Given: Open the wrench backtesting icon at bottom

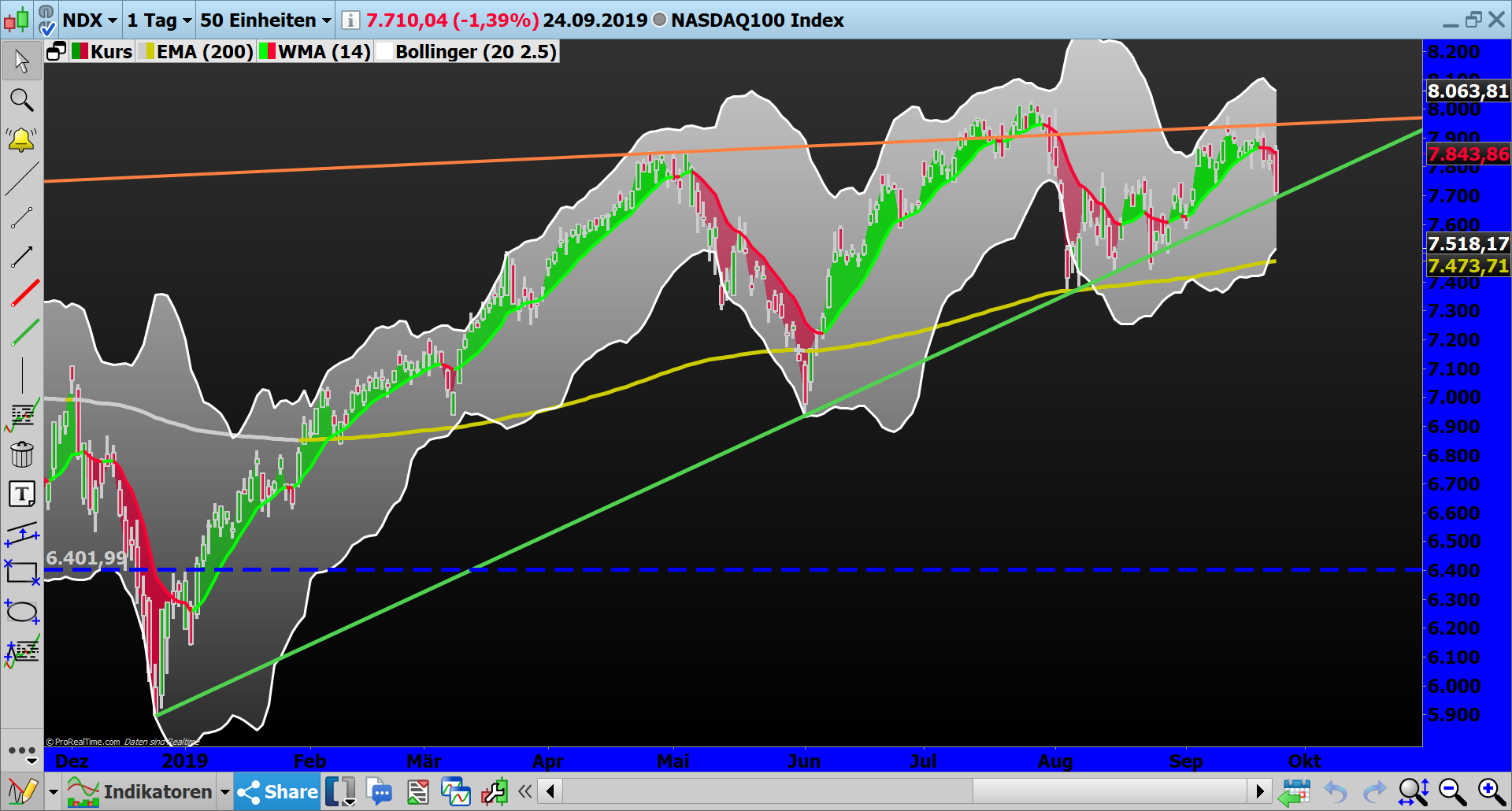Looking at the screenshot, I should 495,791.
